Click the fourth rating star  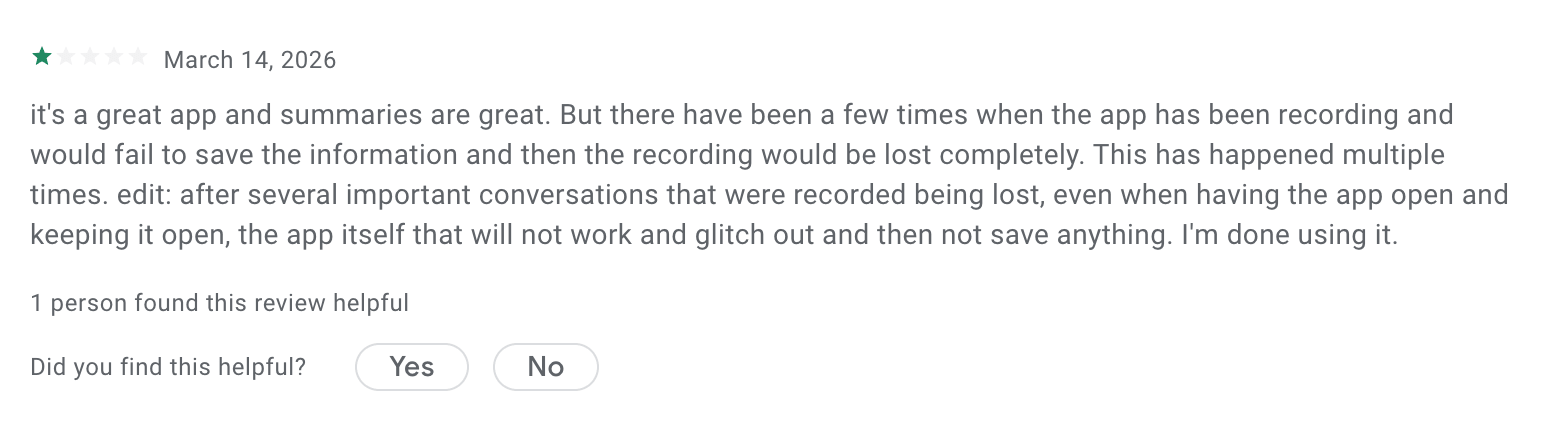114,57
